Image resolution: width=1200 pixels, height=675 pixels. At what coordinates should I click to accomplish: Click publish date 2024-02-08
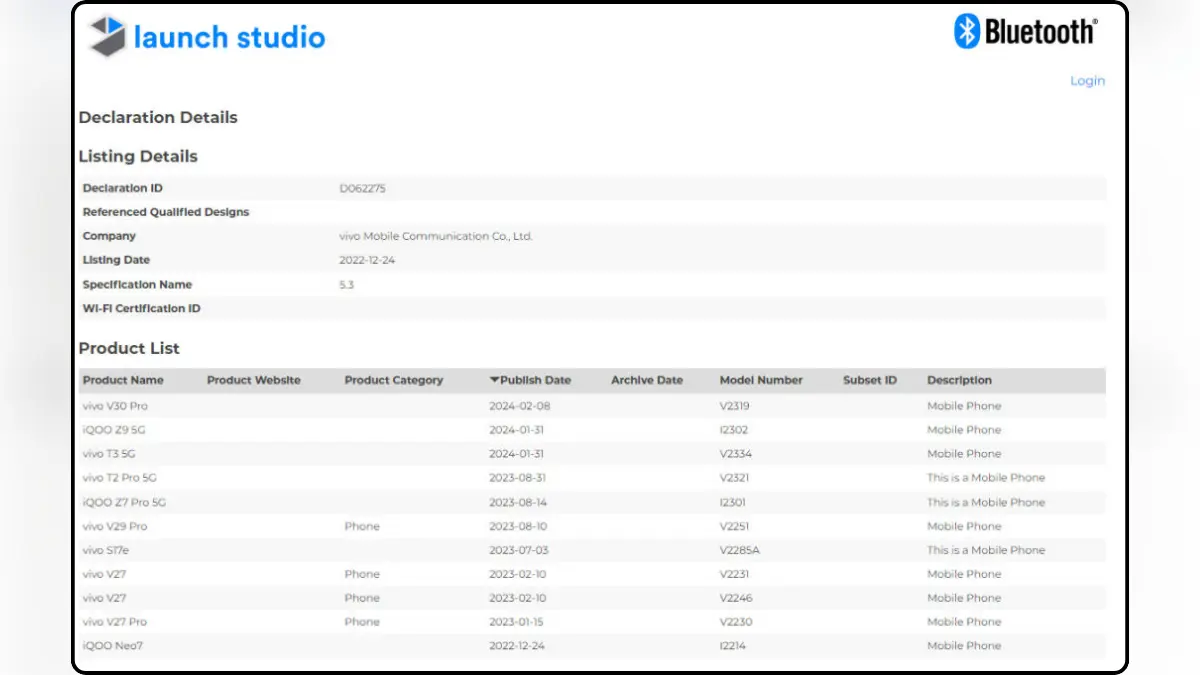520,406
